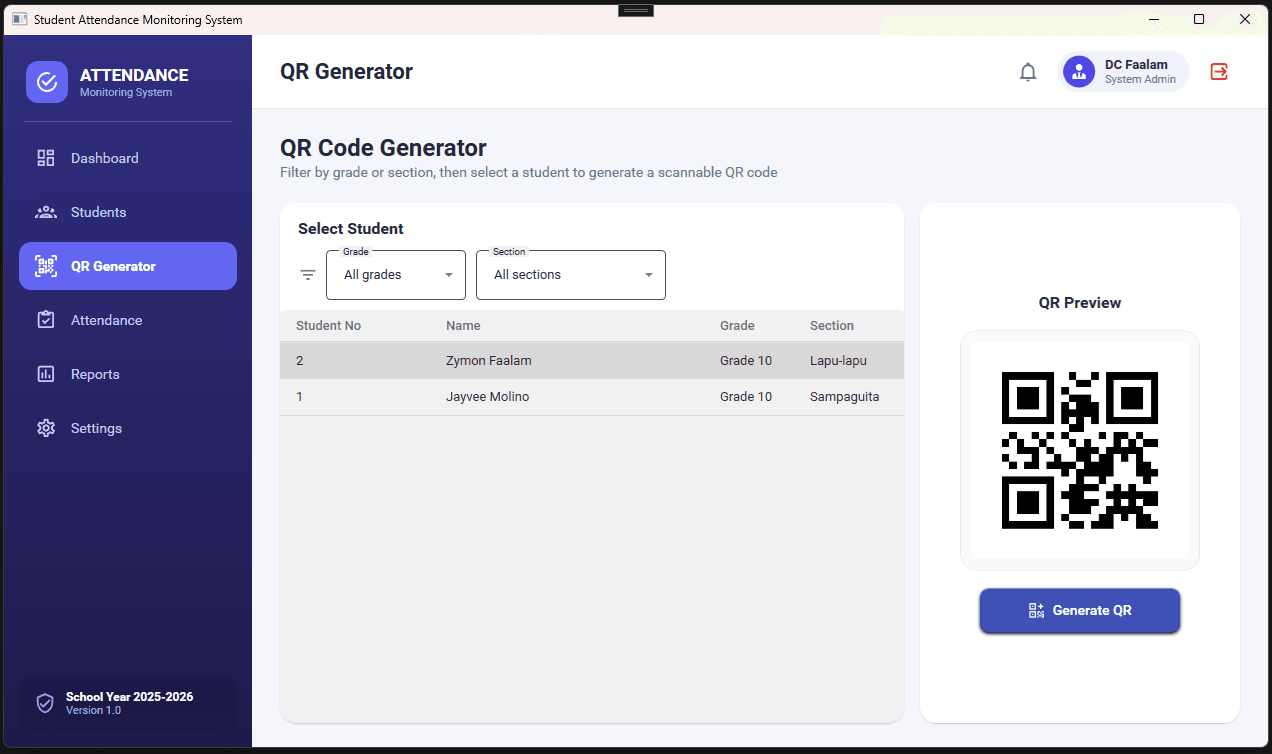Click the Attendance checkmark logo icon

pyautogui.click(x=47, y=82)
